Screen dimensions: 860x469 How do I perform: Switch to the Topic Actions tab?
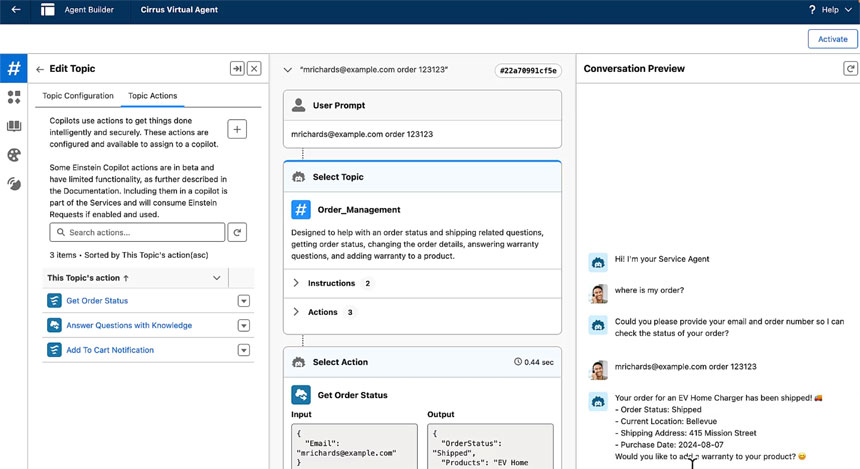(x=152, y=95)
